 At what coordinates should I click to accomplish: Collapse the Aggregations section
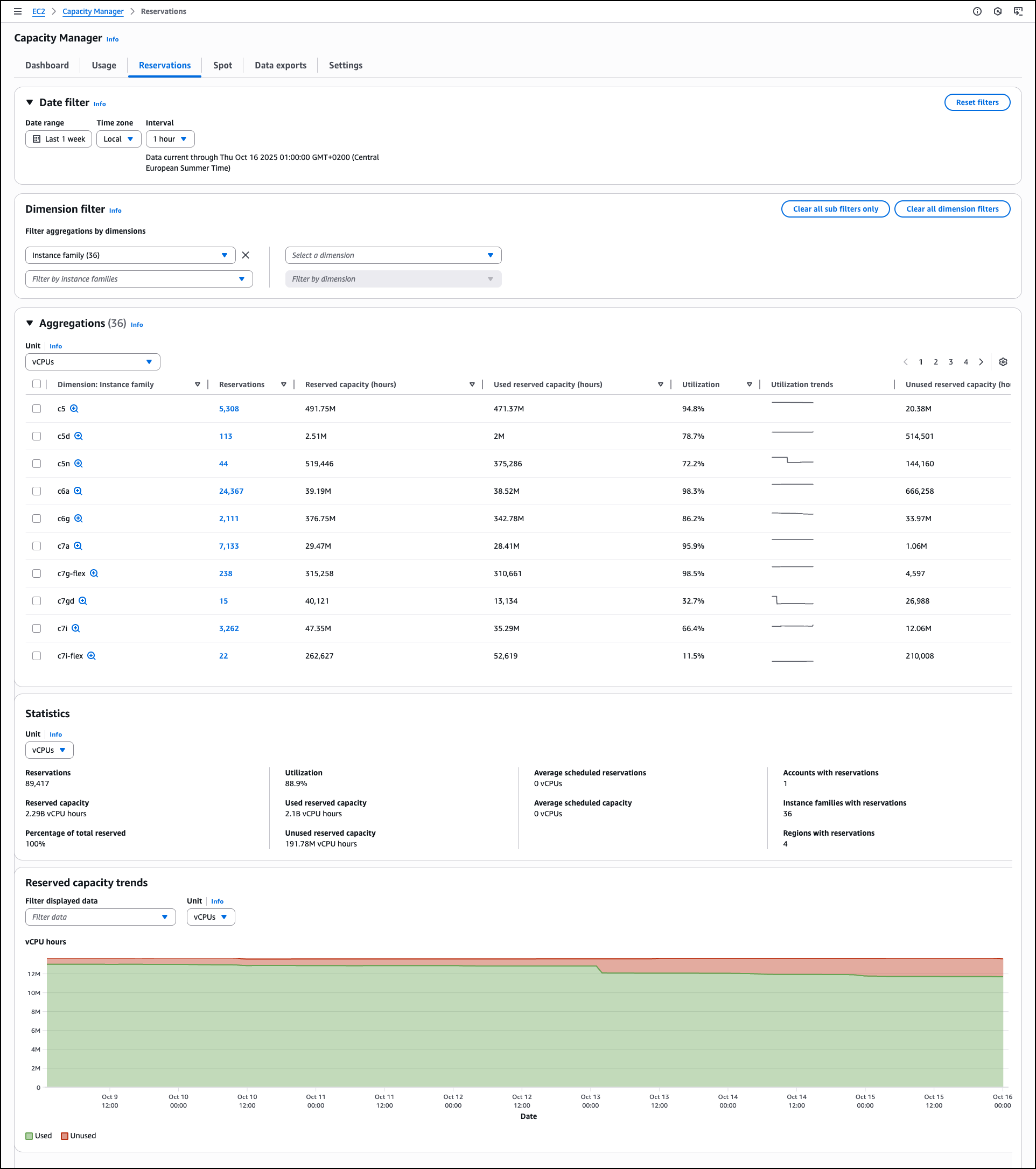(30, 323)
